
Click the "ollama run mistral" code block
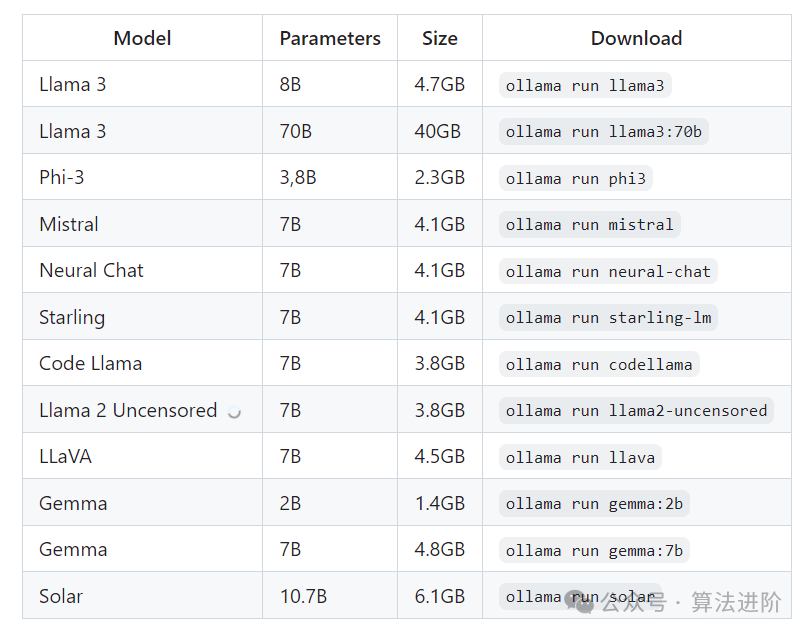tap(590, 225)
